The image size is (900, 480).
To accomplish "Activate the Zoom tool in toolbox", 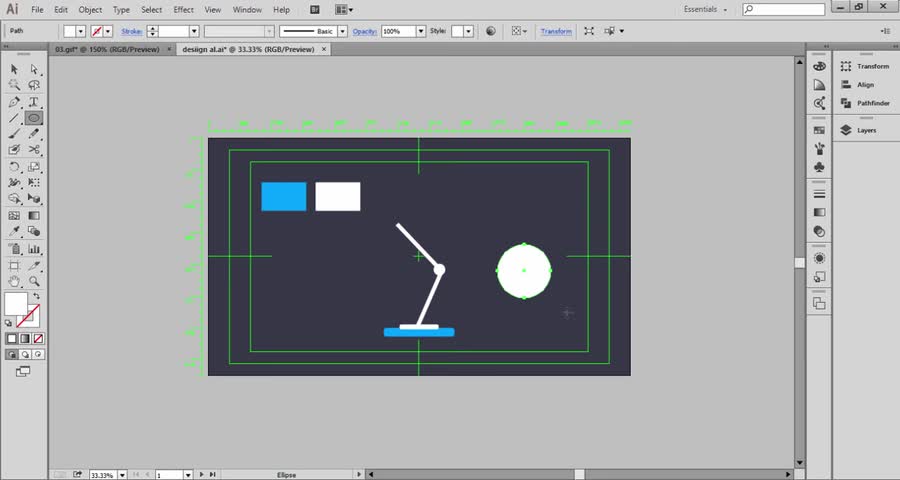I will 33,282.
